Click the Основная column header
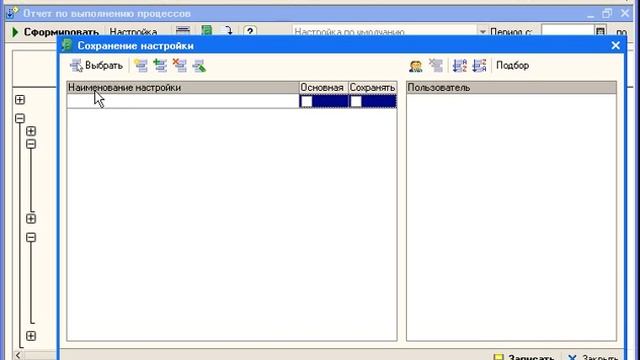 coord(323,87)
